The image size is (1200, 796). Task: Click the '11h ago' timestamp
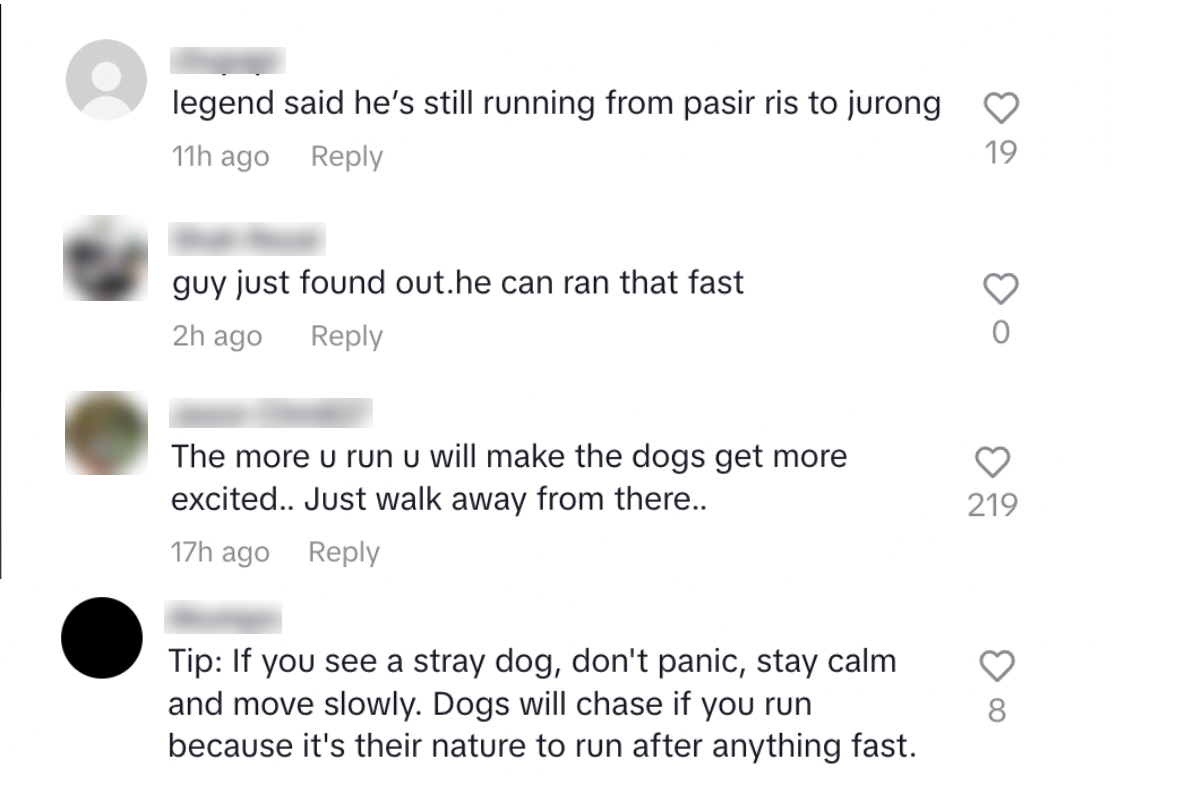click(x=220, y=157)
